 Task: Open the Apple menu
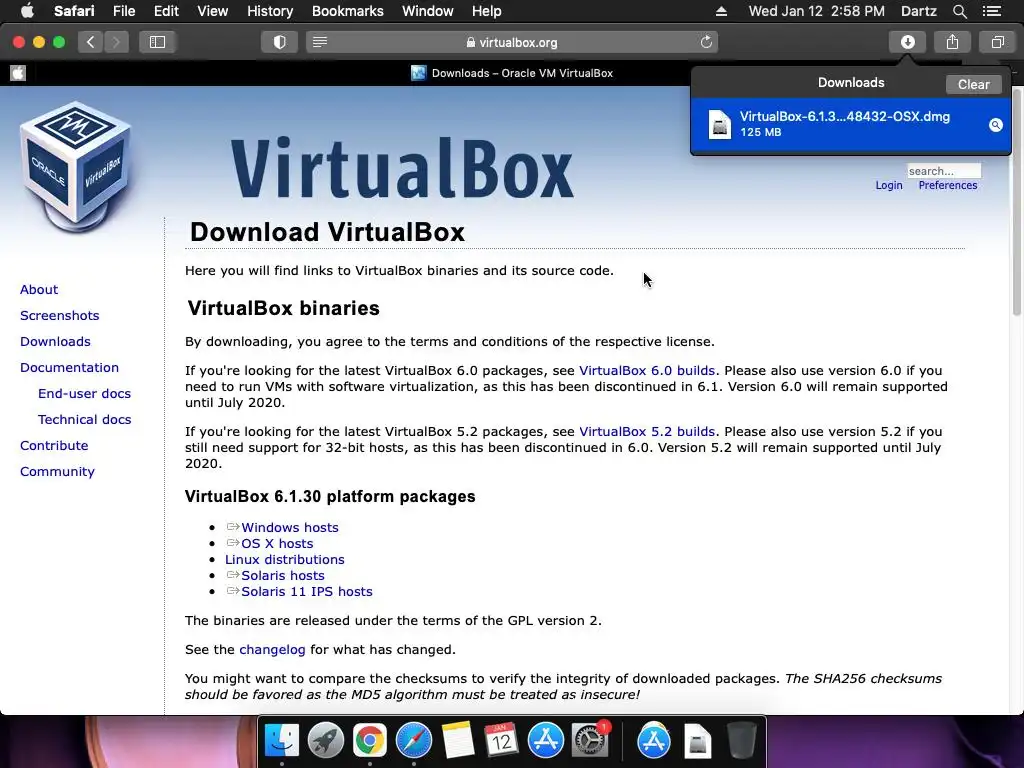pyautogui.click(x=27, y=11)
